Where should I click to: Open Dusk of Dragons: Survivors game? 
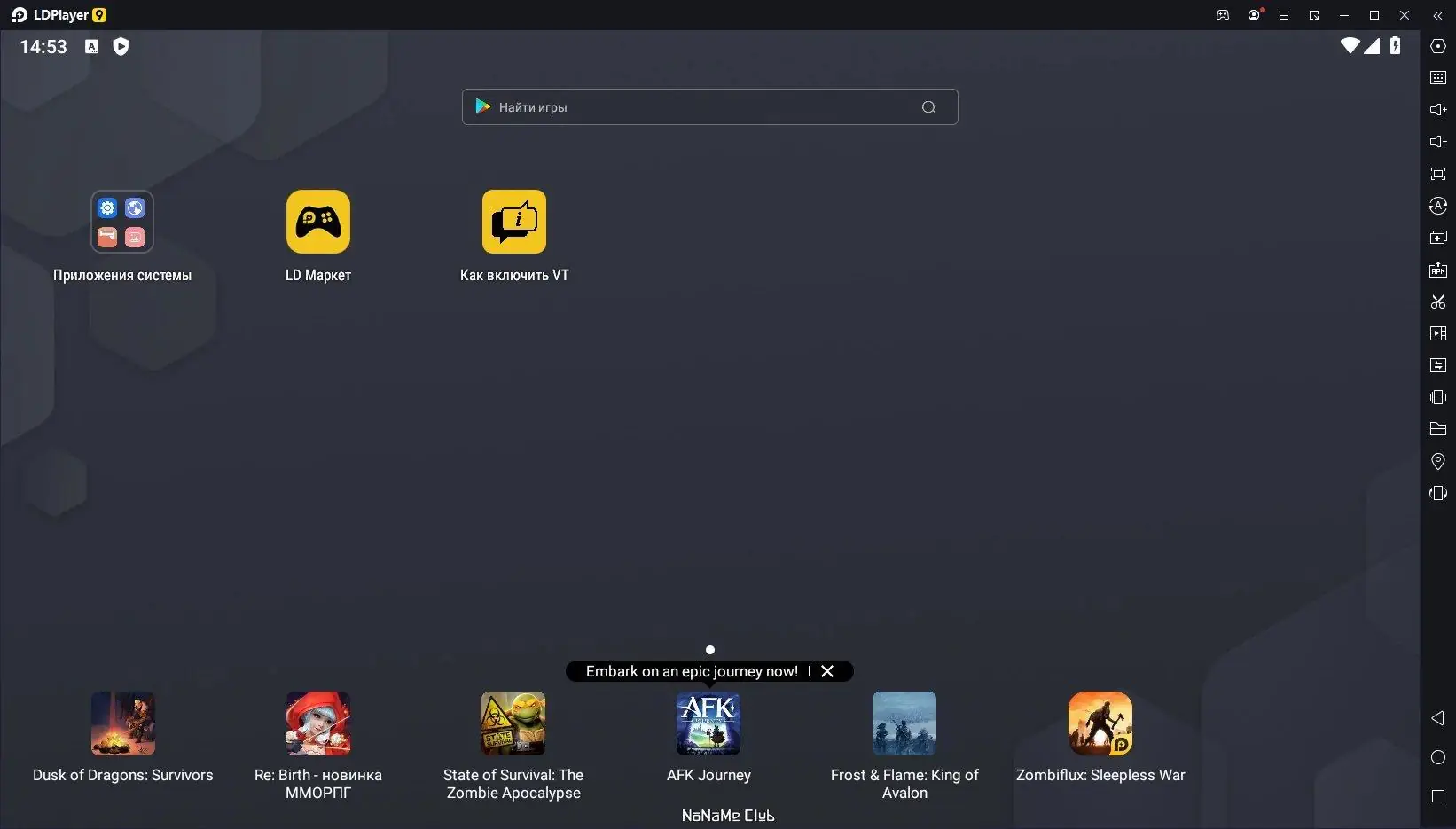tap(123, 723)
